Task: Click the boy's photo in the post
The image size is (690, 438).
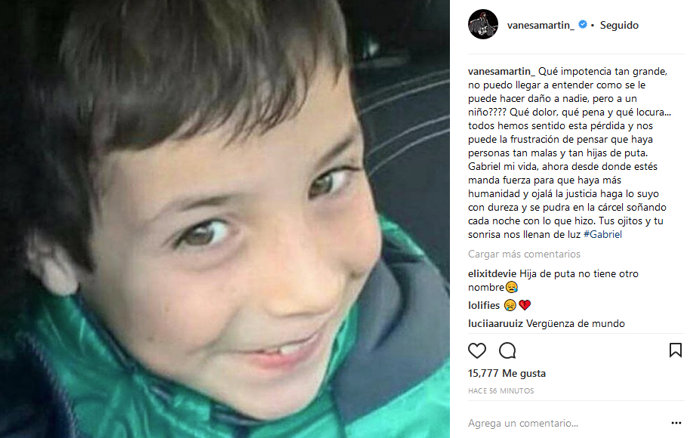Action: [x=224, y=219]
